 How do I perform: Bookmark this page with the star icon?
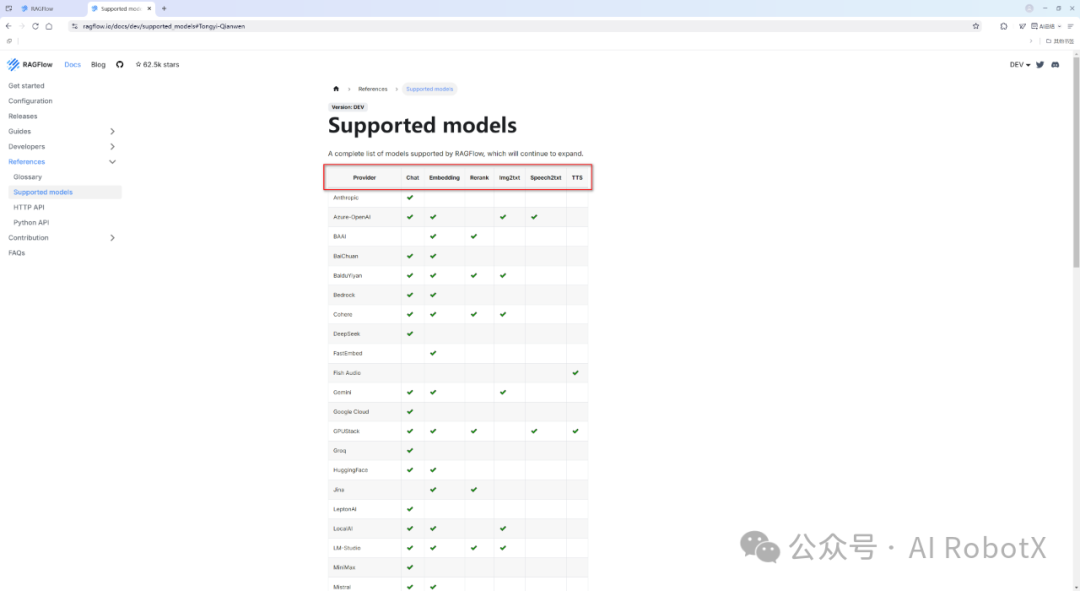(976, 26)
